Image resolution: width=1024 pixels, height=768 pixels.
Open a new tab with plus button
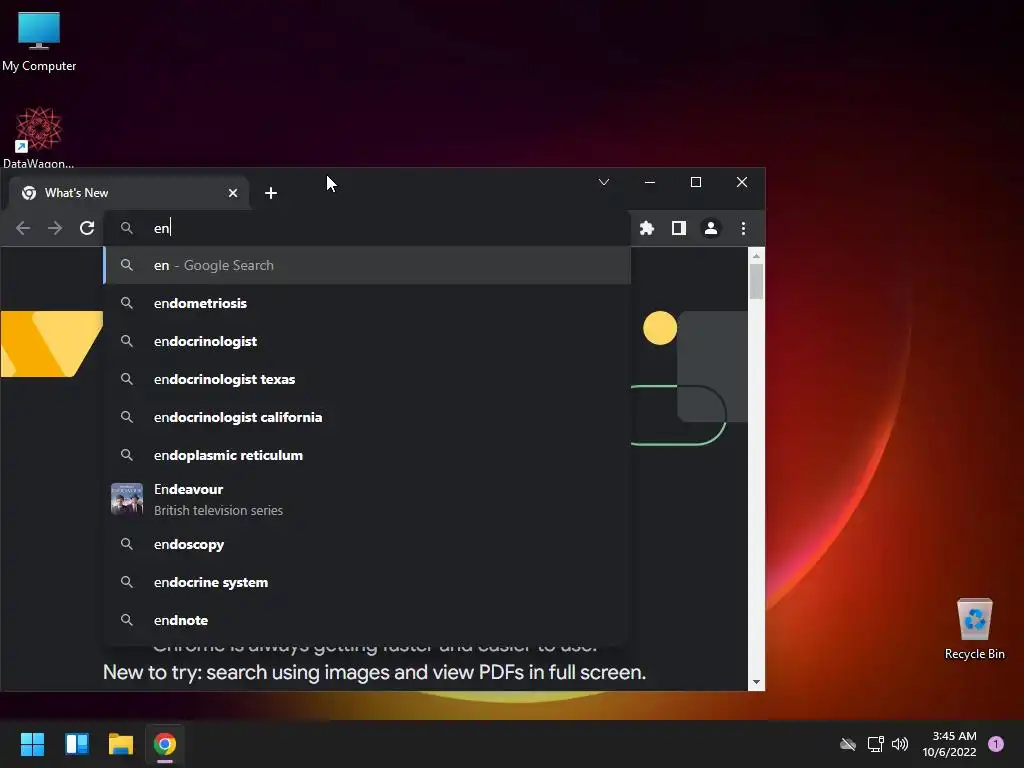[x=271, y=193]
